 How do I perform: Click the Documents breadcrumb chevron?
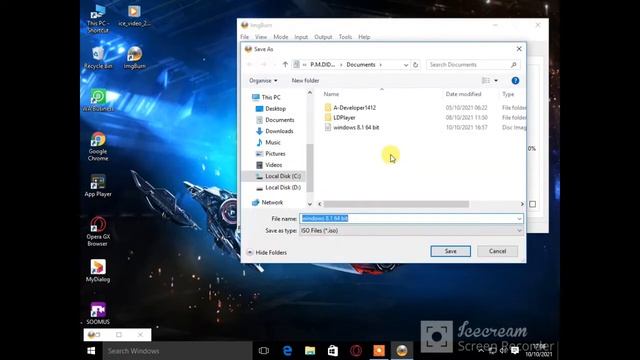(380, 65)
